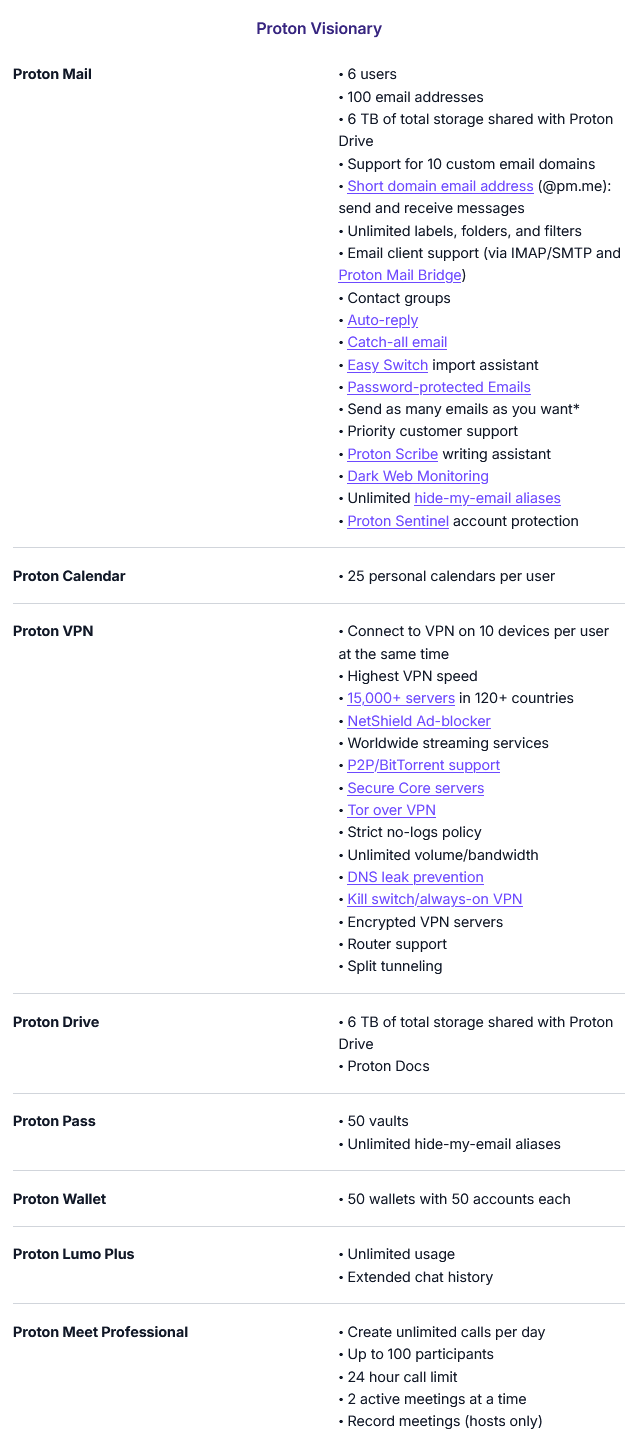
Task: Click the Proton Mail Bridge link
Action: coord(400,275)
